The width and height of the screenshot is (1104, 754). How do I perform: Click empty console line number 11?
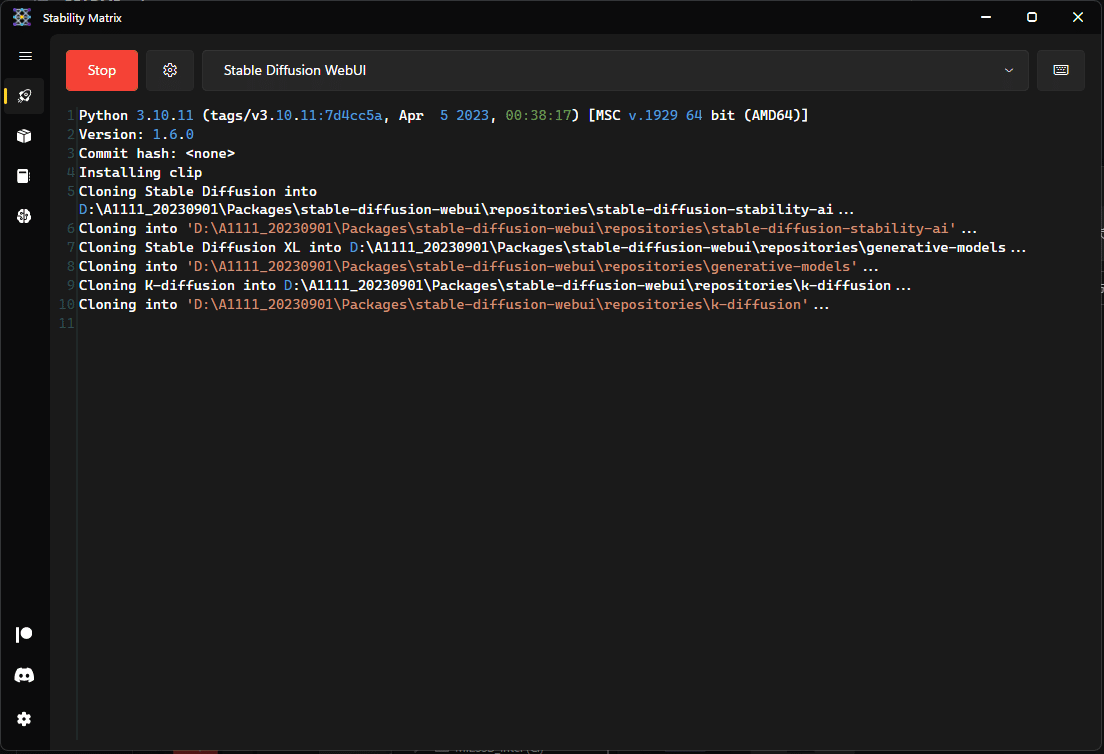(67, 323)
